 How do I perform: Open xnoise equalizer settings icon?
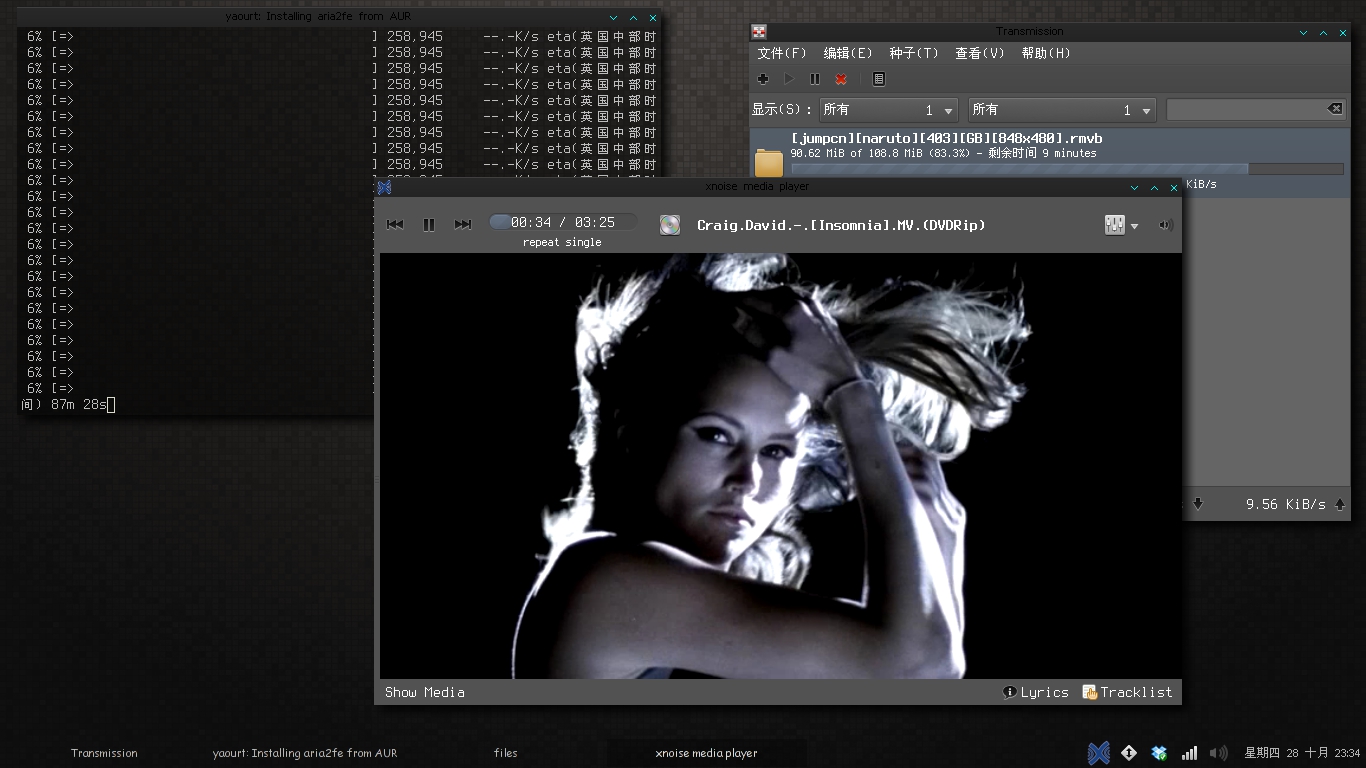pyautogui.click(x=1115, y=225)
